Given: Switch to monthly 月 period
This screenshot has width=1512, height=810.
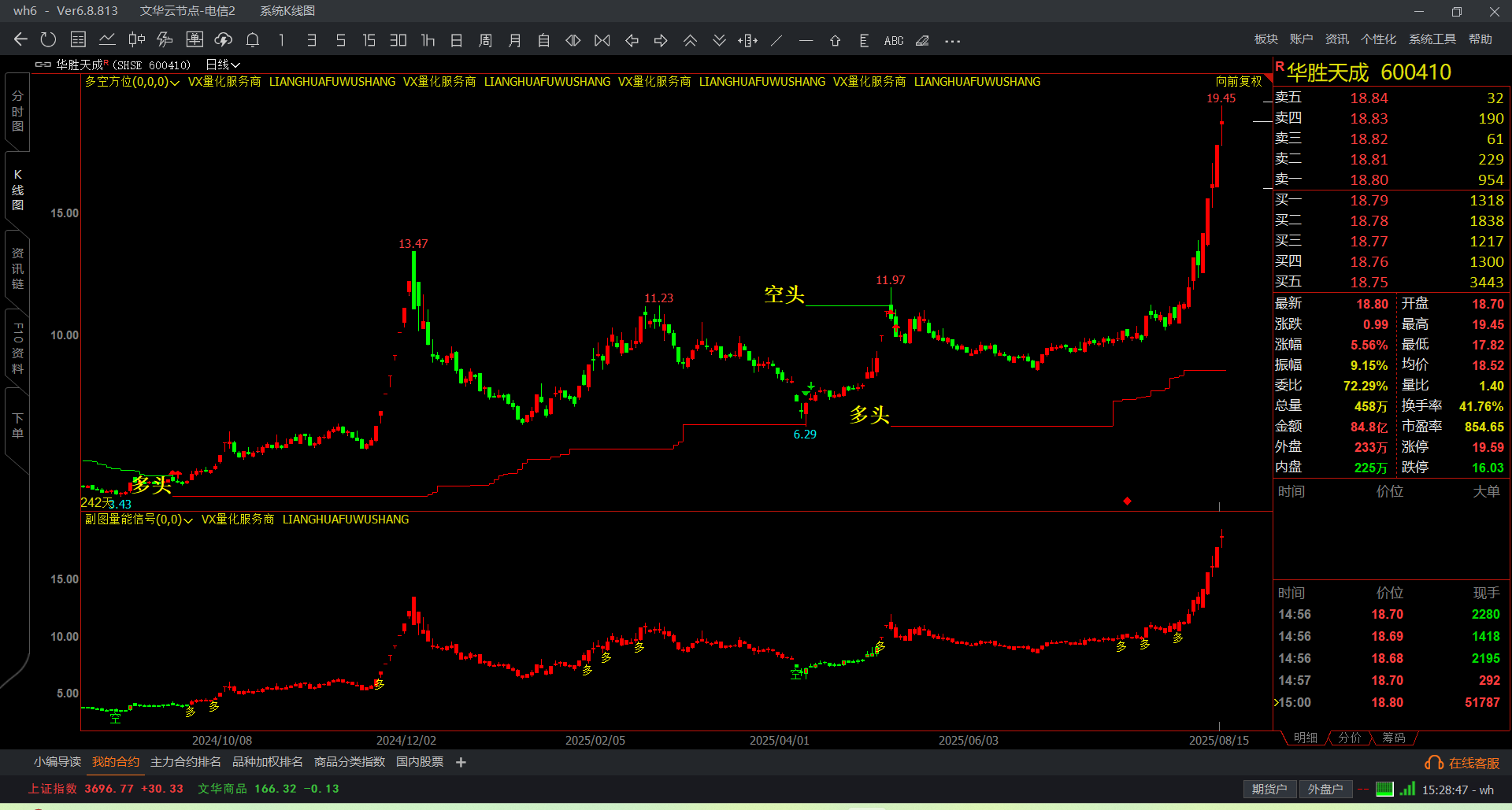Looking at the screenshot, I should pos(515,40).
